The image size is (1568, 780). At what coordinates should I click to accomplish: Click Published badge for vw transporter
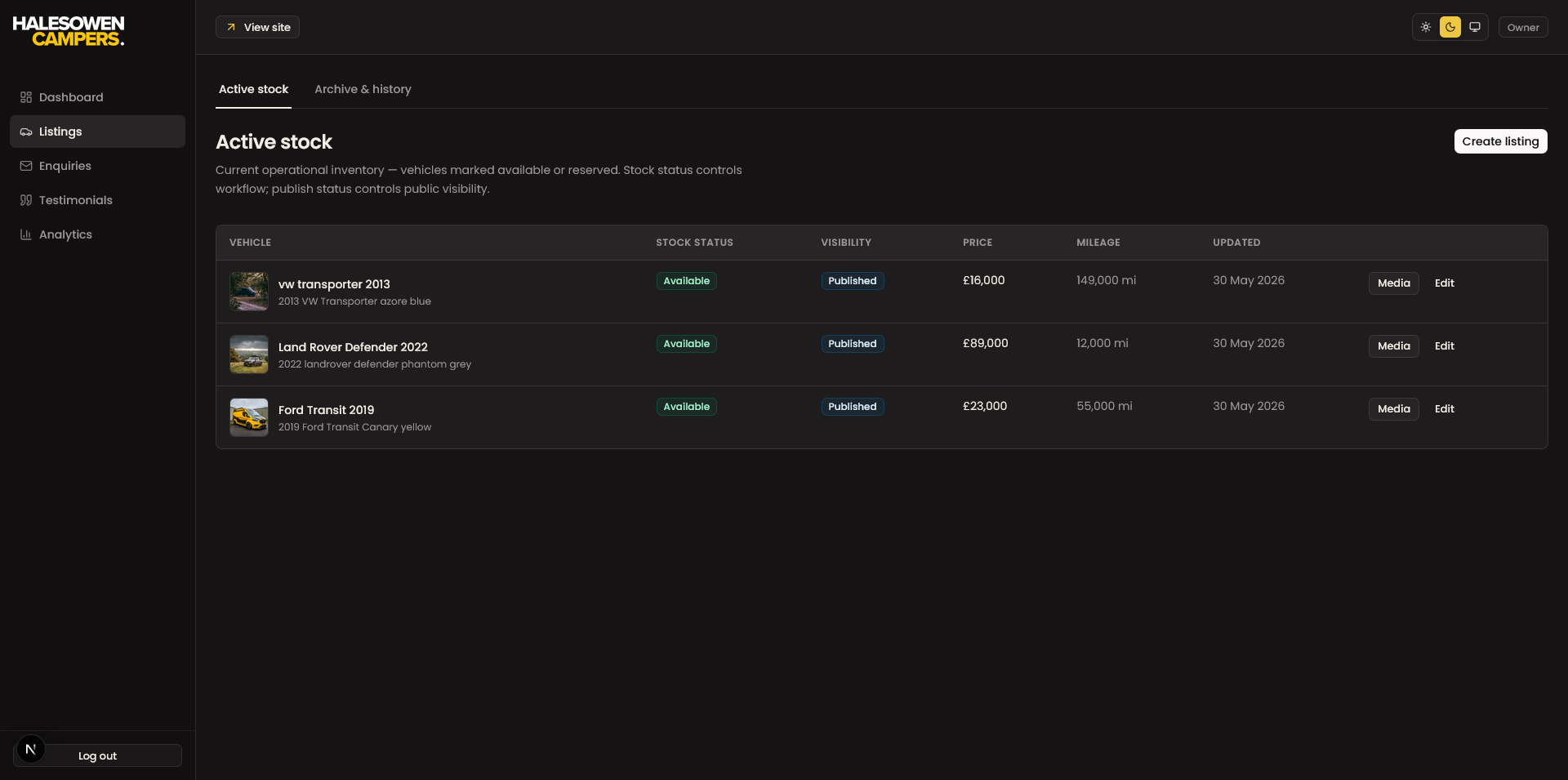click(852, 281)
